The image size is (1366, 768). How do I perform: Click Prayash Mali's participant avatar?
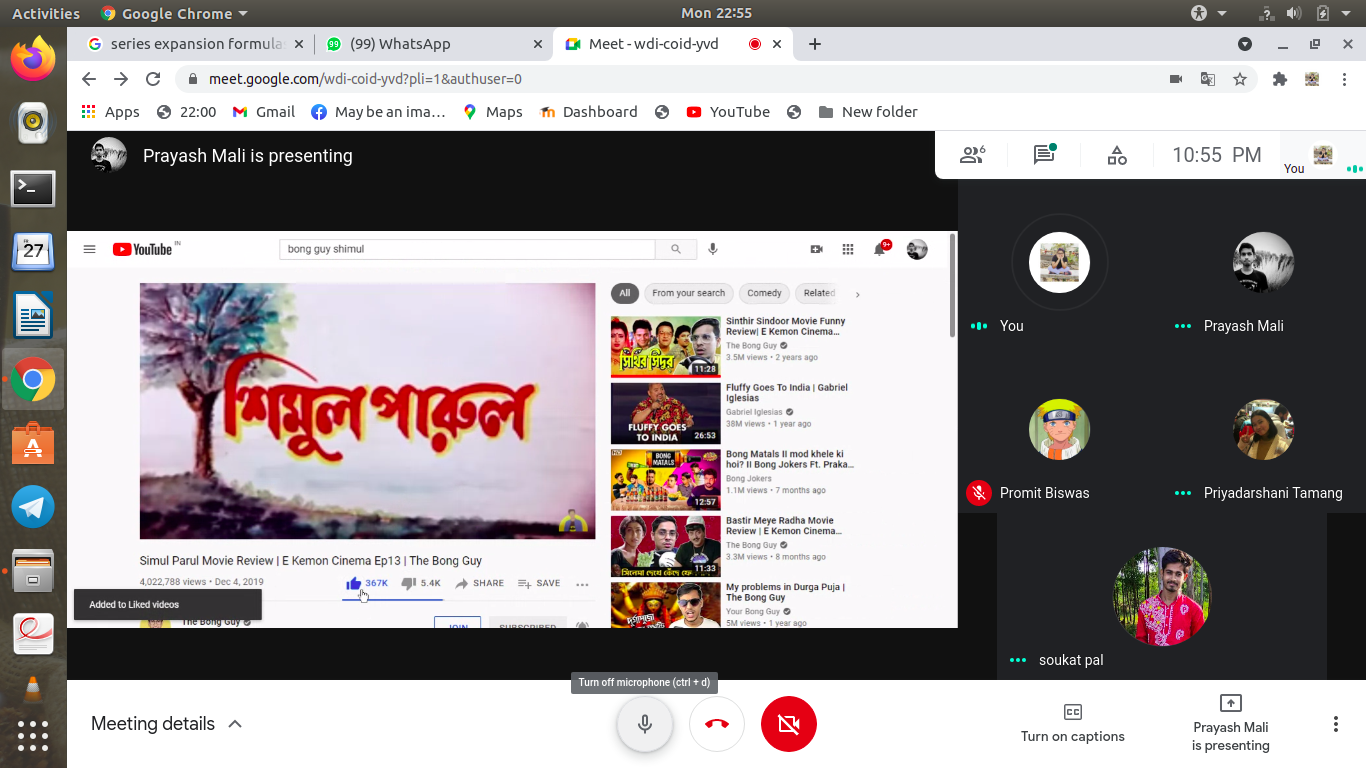click(x=1264, y=263)
